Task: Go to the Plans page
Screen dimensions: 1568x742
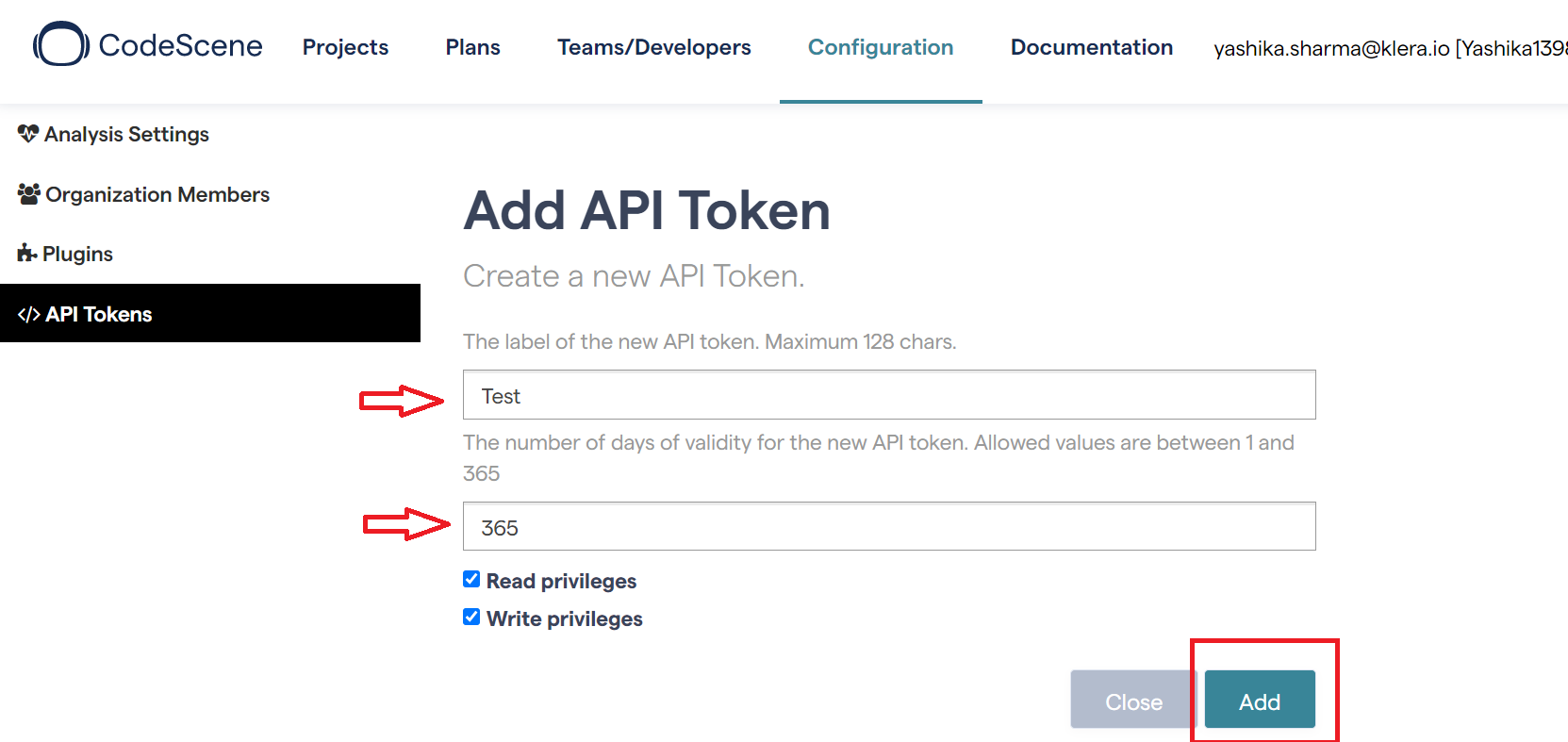Action: [472, 47]
